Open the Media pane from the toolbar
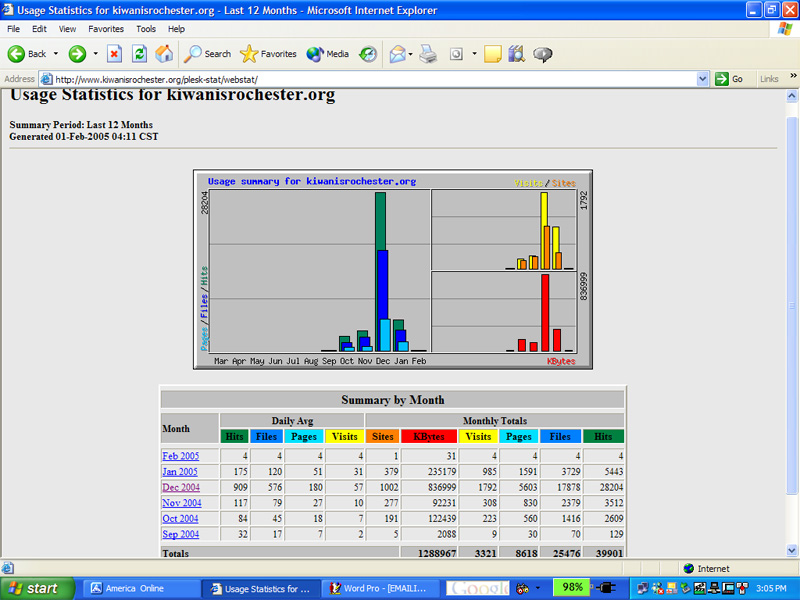The width and height of the screenshot is (800, 600). pos(328,54)
